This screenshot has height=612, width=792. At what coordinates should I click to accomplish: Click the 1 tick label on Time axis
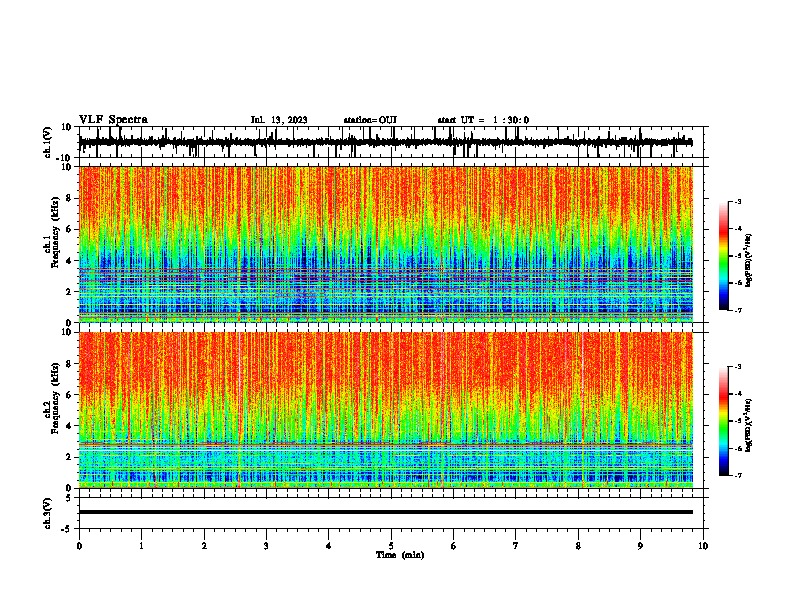pos(141,546)
